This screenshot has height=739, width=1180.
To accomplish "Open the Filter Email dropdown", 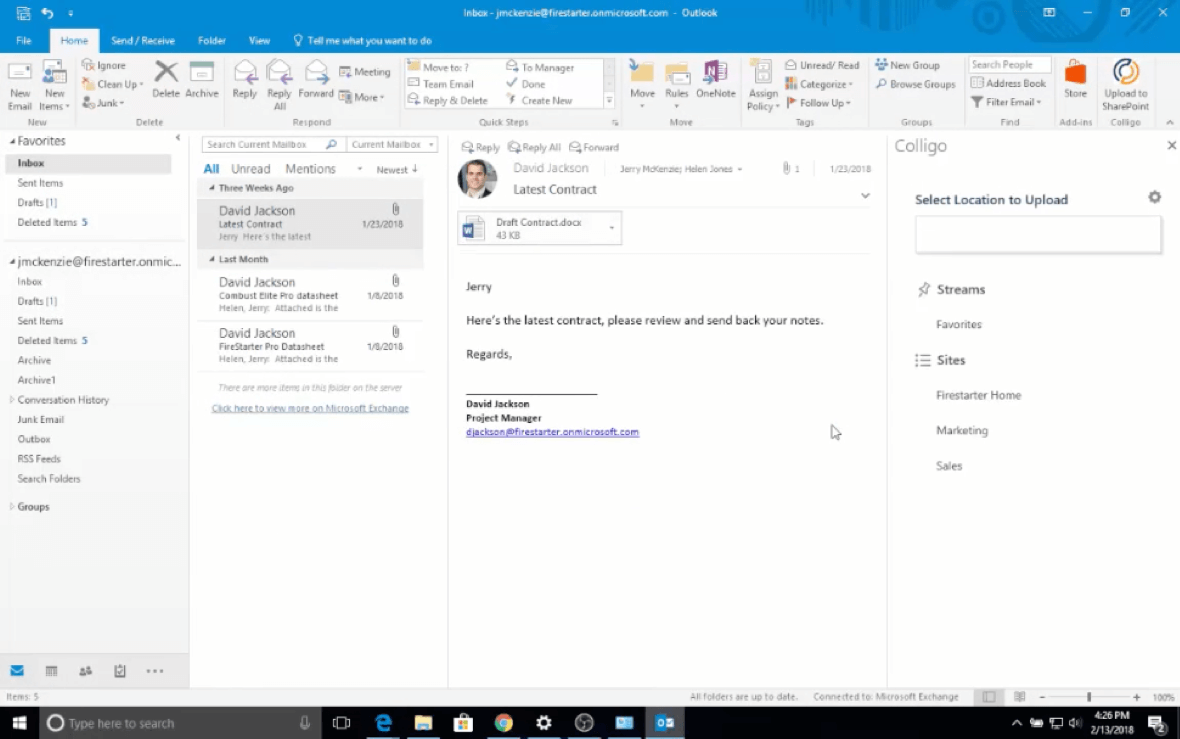I will tap(1006, 102).
